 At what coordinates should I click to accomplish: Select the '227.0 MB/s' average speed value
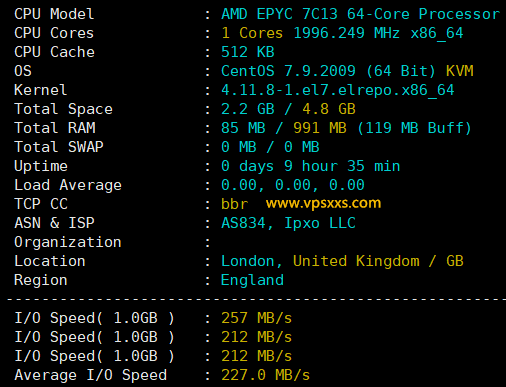pos(266,375)
